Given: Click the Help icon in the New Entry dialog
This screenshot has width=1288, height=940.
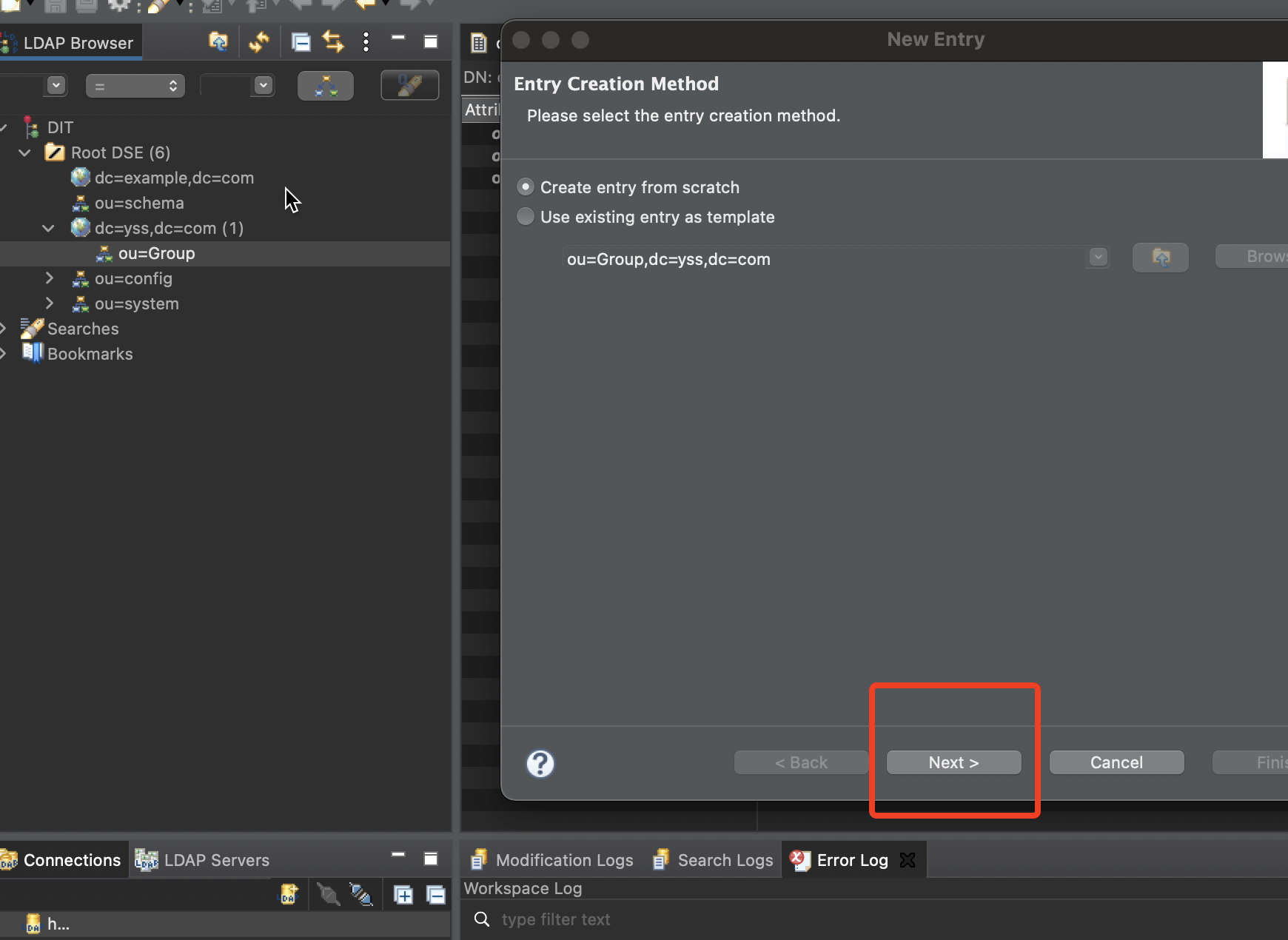Looking at the screenshot, I should [540, 763].
